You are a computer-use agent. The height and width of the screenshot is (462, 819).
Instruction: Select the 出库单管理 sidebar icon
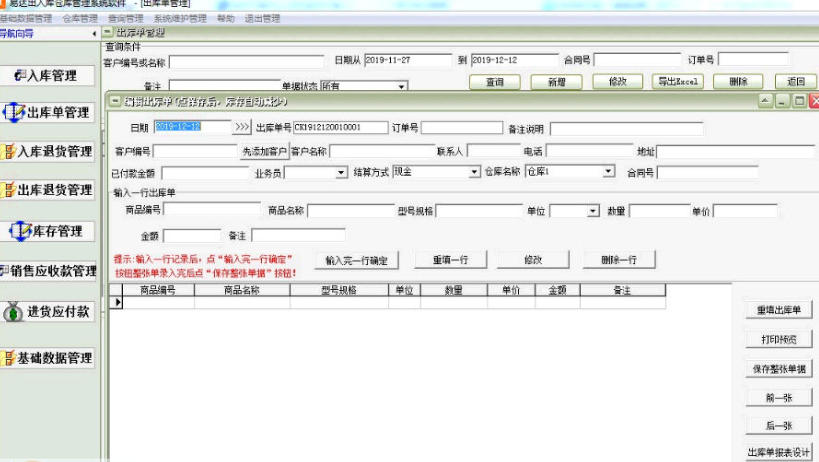14,113
